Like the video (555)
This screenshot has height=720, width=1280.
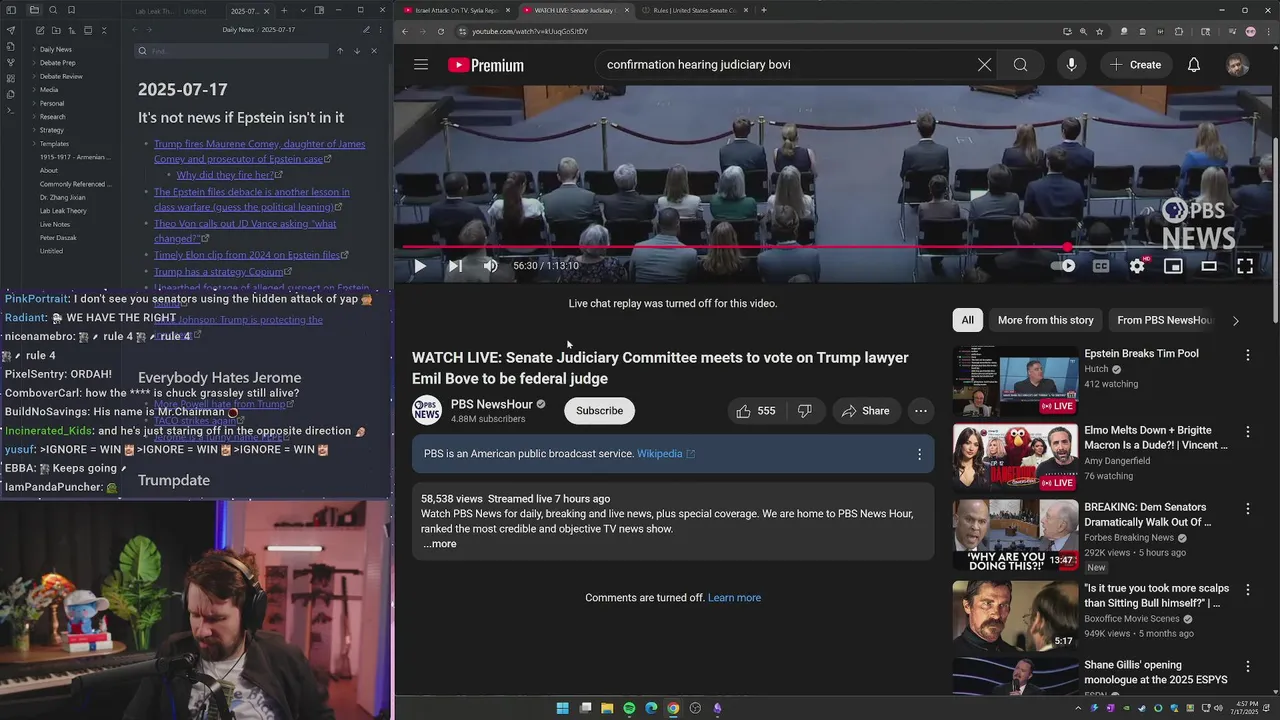(x=756, y=411)
